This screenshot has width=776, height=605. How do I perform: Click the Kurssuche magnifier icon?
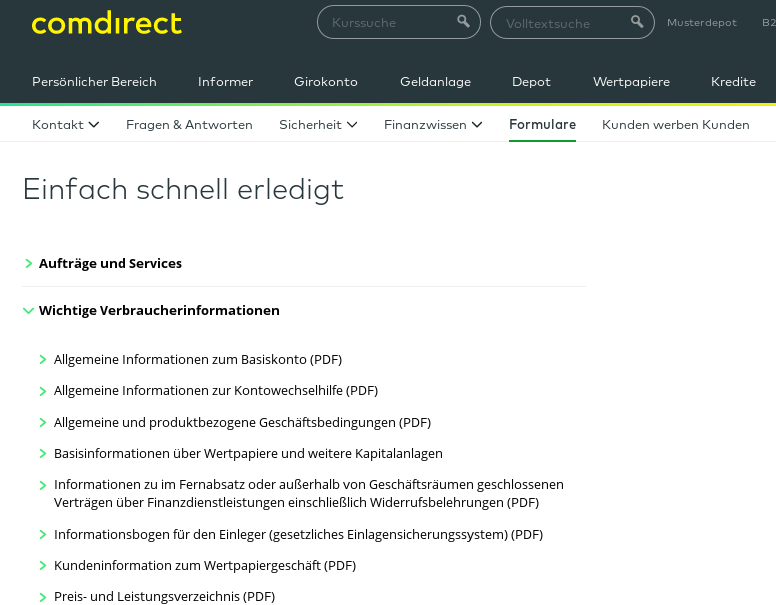click(463, 22)
